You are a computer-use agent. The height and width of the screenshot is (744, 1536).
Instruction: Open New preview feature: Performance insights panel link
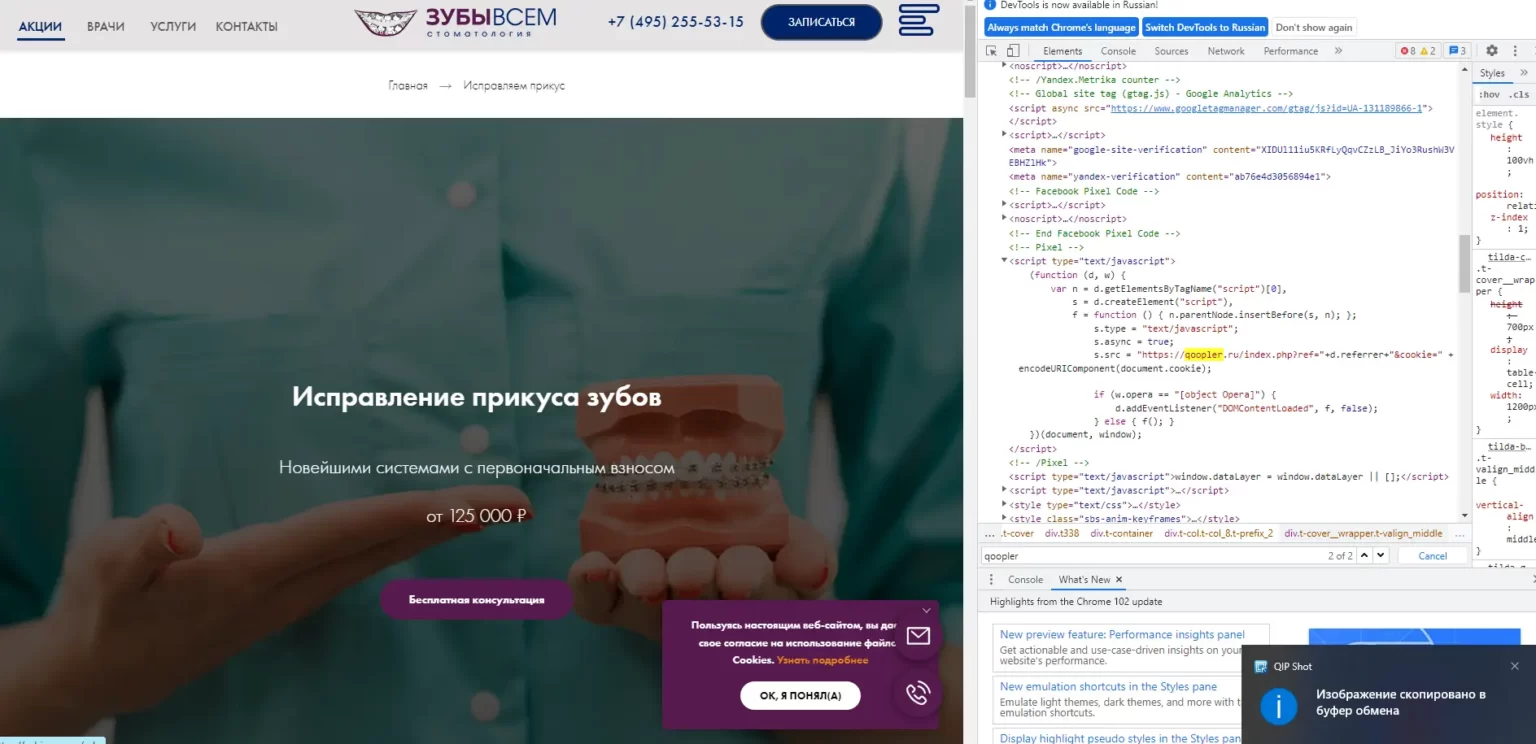coord(1122,634)
